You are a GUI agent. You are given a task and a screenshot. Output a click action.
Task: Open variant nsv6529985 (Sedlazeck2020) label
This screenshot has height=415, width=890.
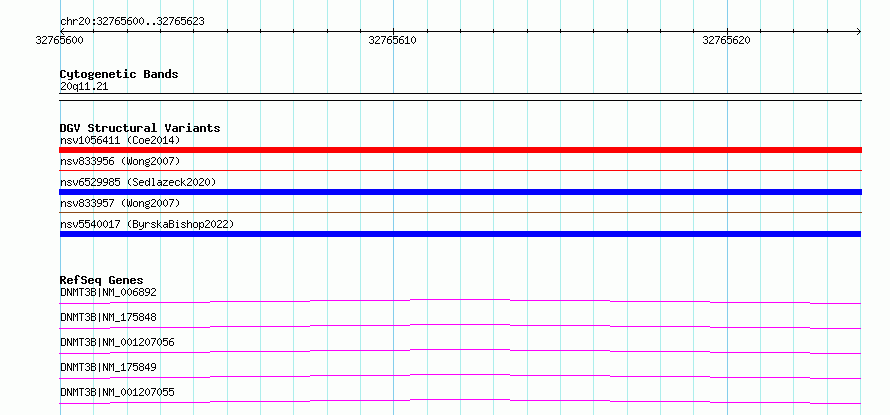click(x=138, y=182)
